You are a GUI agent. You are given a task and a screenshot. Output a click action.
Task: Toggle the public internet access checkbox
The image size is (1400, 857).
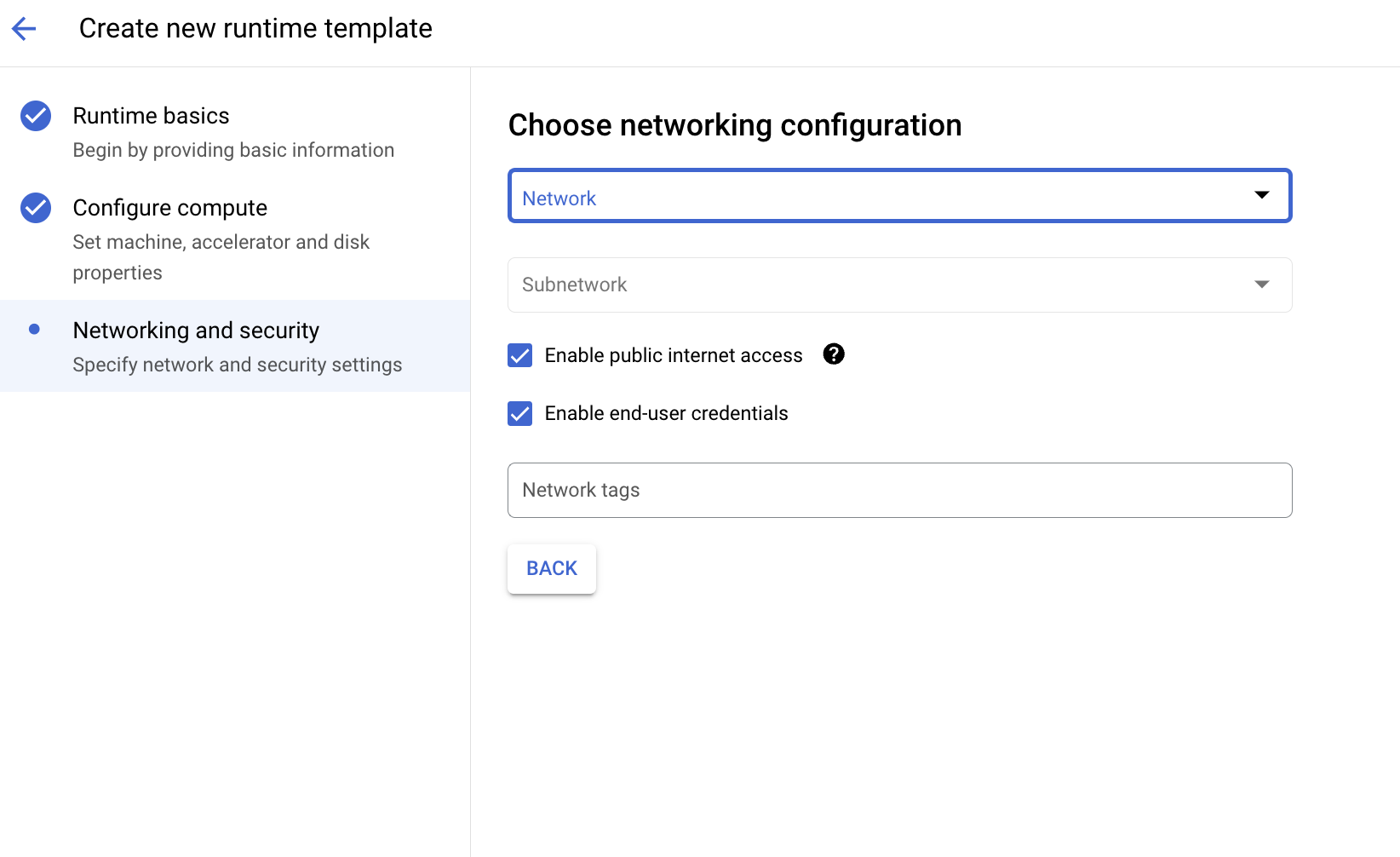(x=519, y=355)
